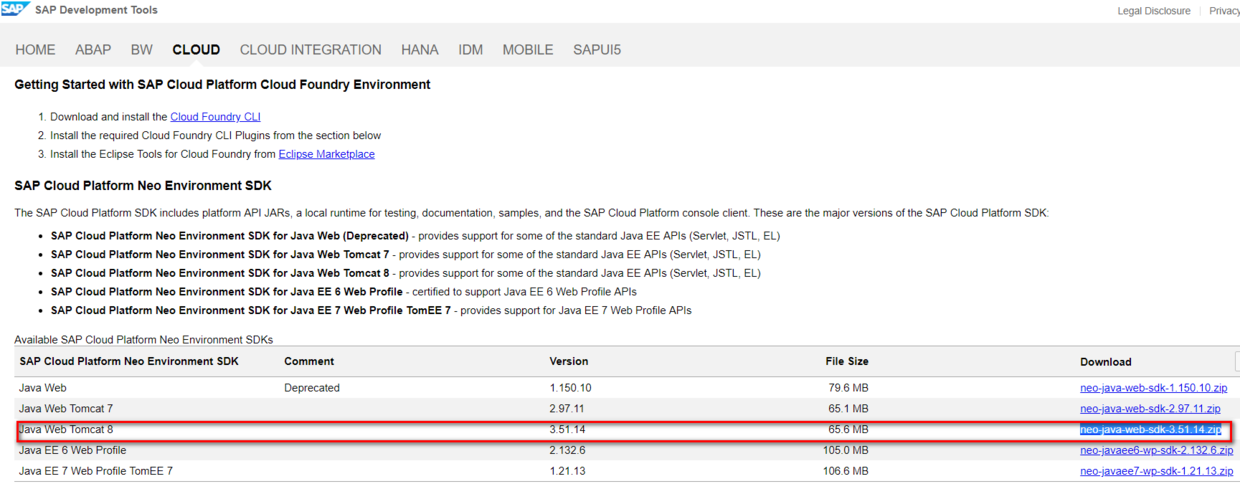Click the 'Java Web' first row name
1240x489 pixels.
click(x=42, y=388)
